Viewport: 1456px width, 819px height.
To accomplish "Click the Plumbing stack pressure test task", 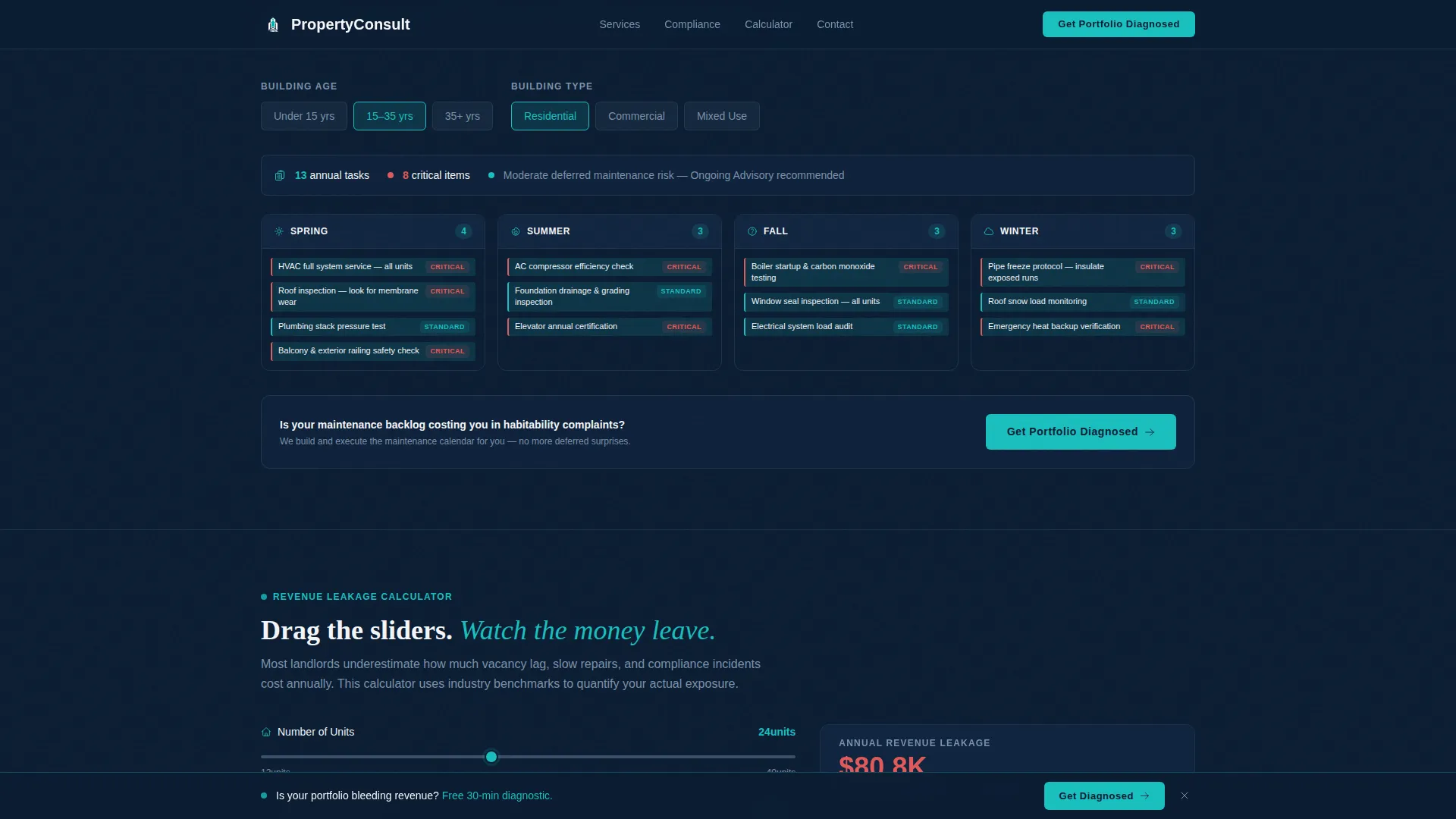I will (373, 327).
